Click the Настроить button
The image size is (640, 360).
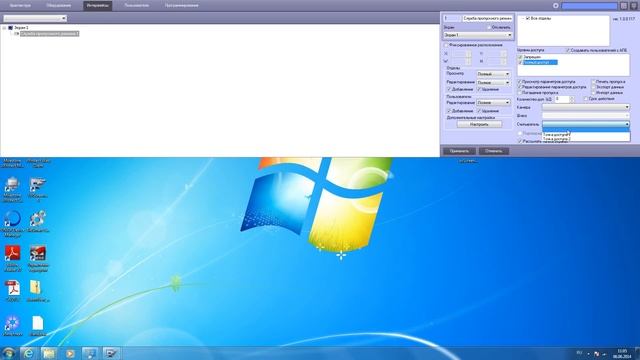click(x=479, y=124)
